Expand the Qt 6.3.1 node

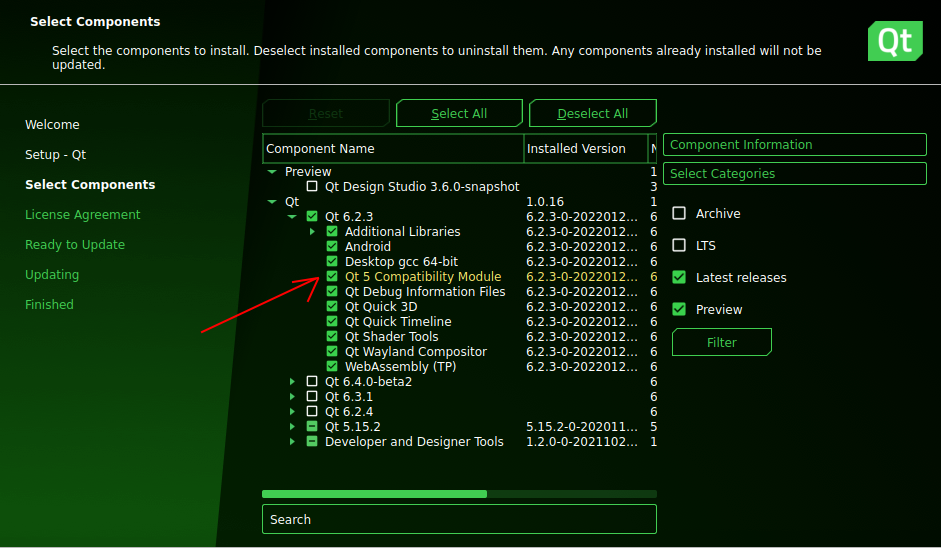[x=292, y=396]
